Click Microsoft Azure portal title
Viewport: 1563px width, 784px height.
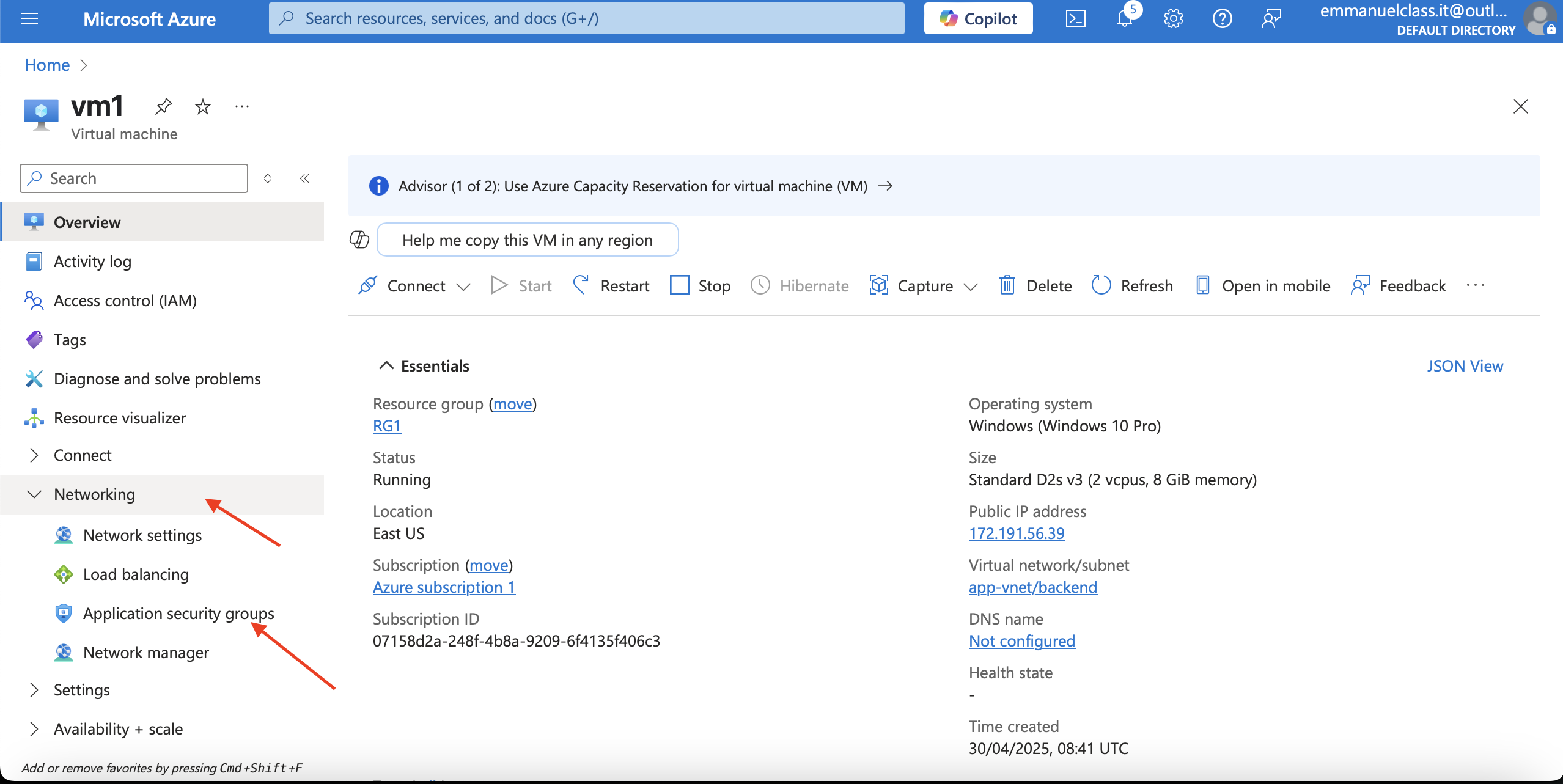(149, 19)
